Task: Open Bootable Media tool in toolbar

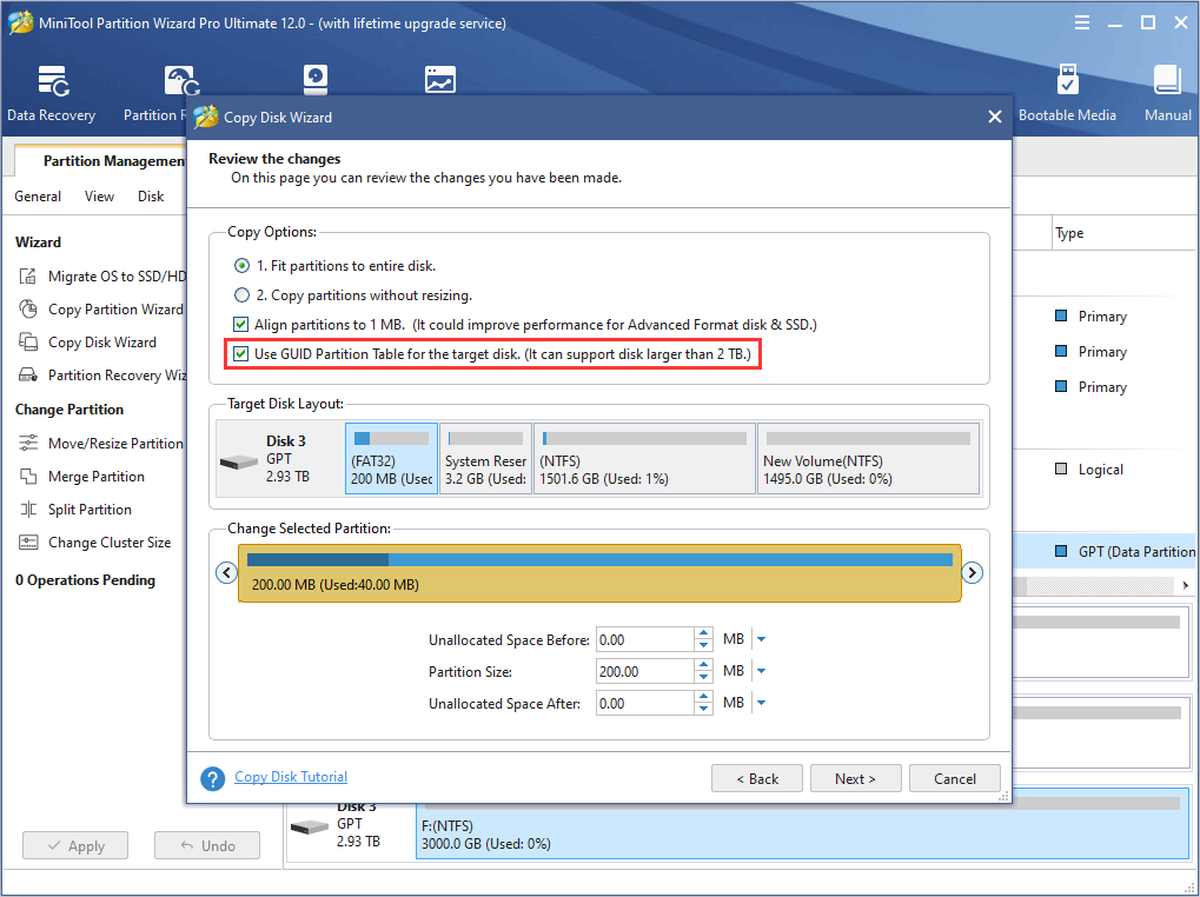Action: [1067, 94]
